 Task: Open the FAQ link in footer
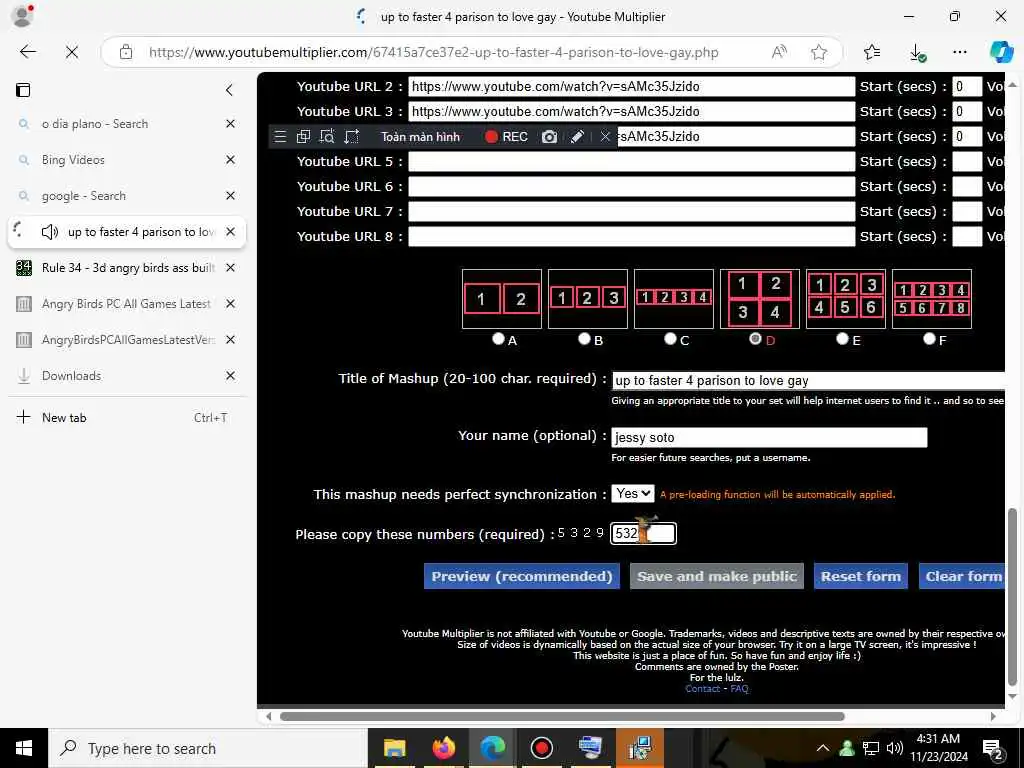739,688
